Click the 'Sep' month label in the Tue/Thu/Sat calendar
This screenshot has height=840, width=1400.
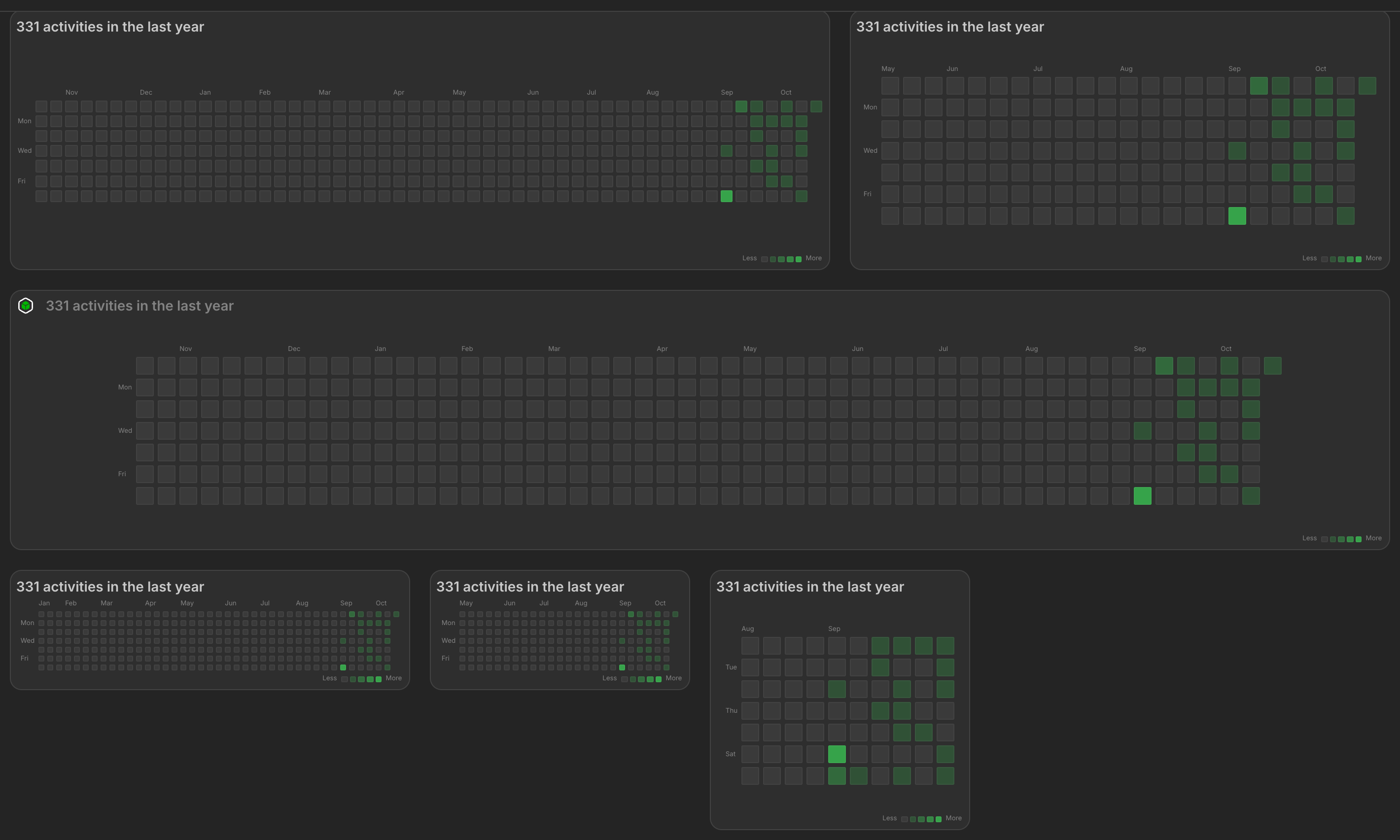tap(834, 629)
